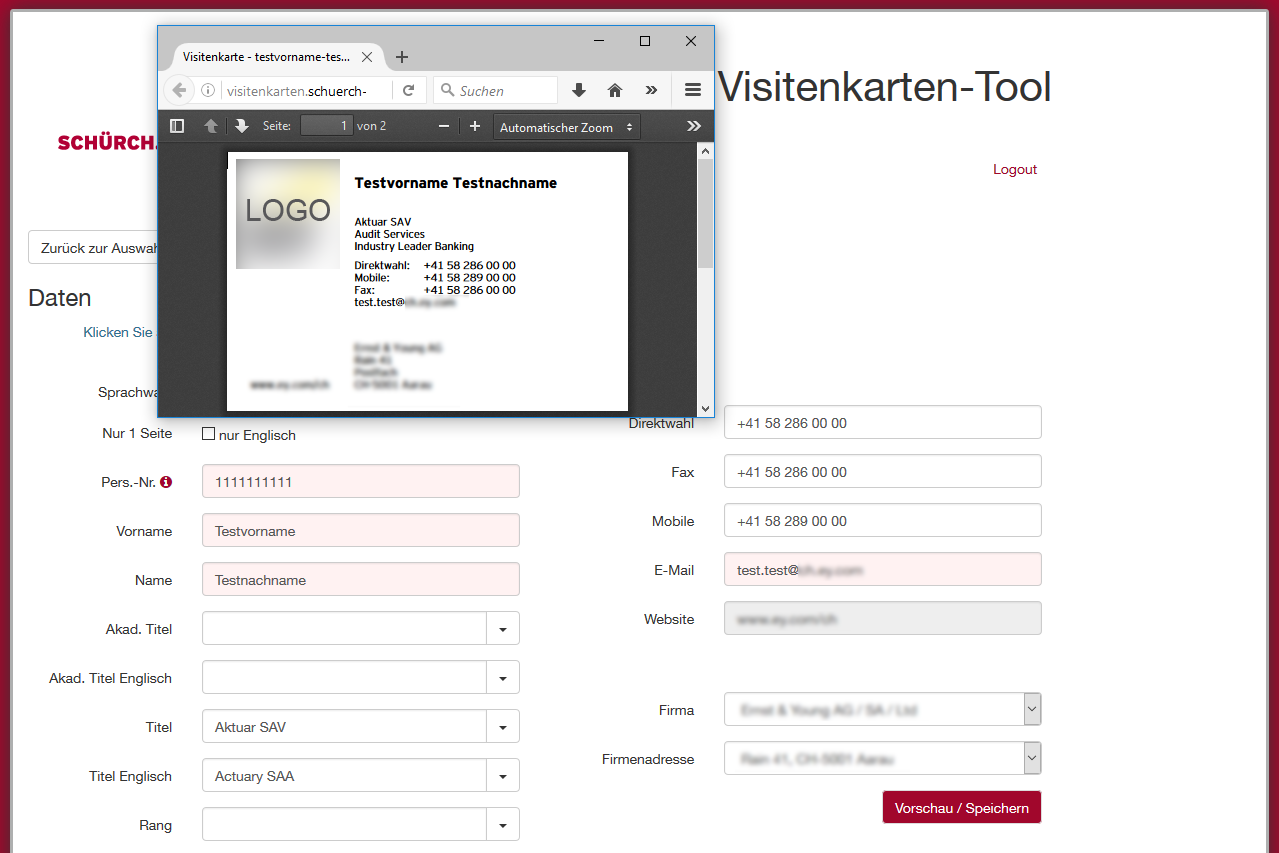The height and width of the screenshot is (853, 1279).
Task: Reload the page in popup browser
Action: 408,90
